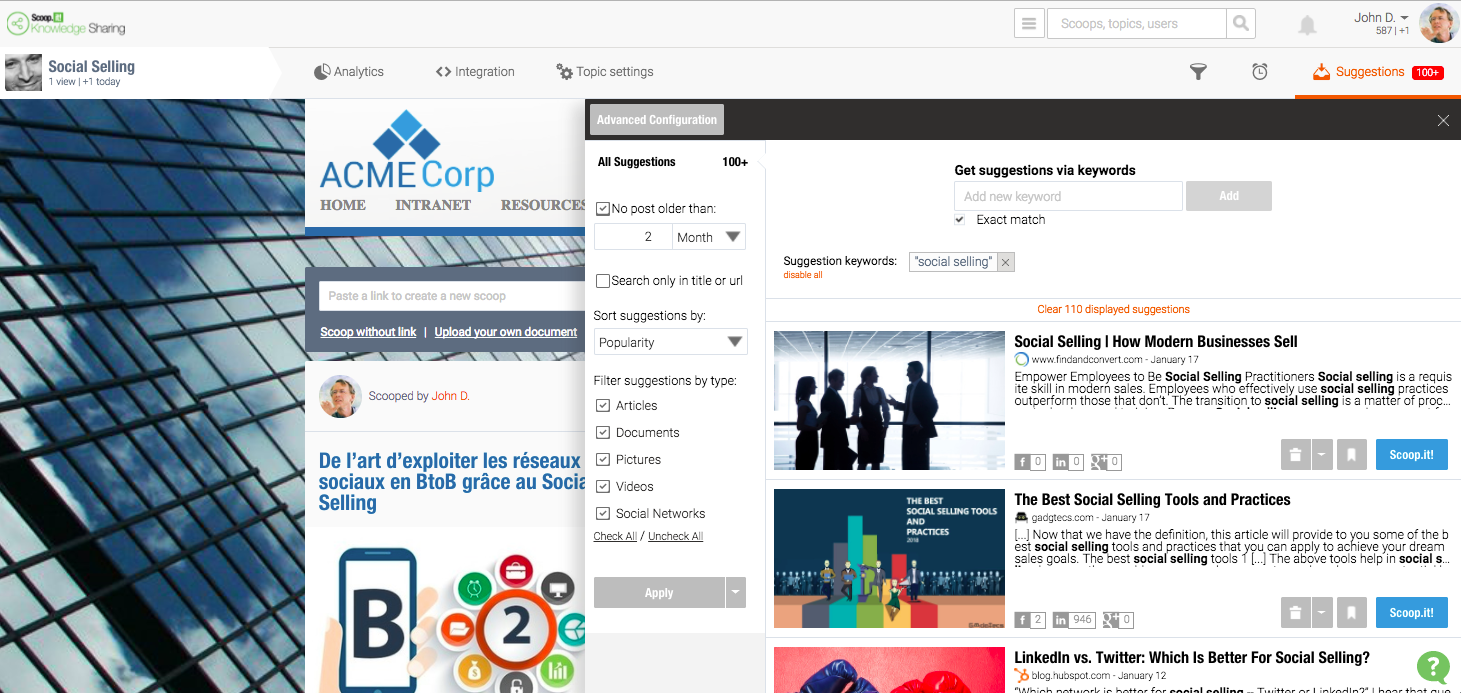This screenshot has width=1461, height=693.
Task: Open the Analytics tab
Action: pos(348,72)
